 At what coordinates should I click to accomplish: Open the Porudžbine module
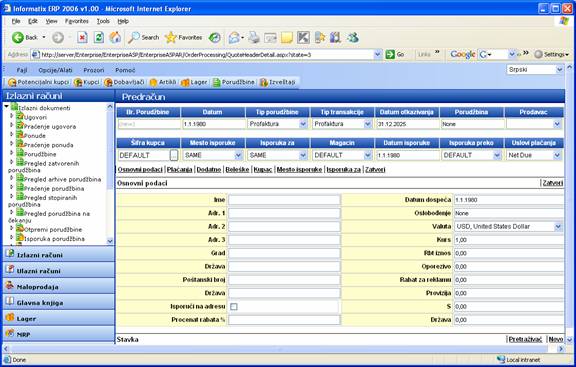[234, 82]
